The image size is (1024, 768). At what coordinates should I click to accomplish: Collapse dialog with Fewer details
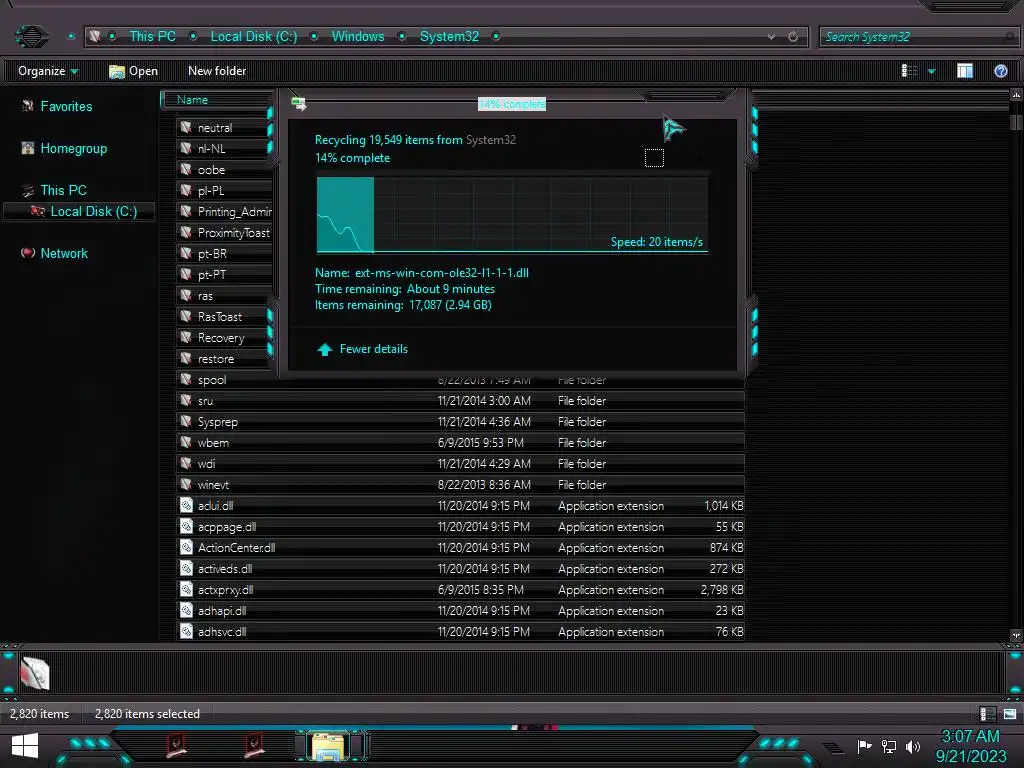tap(362, 349)
